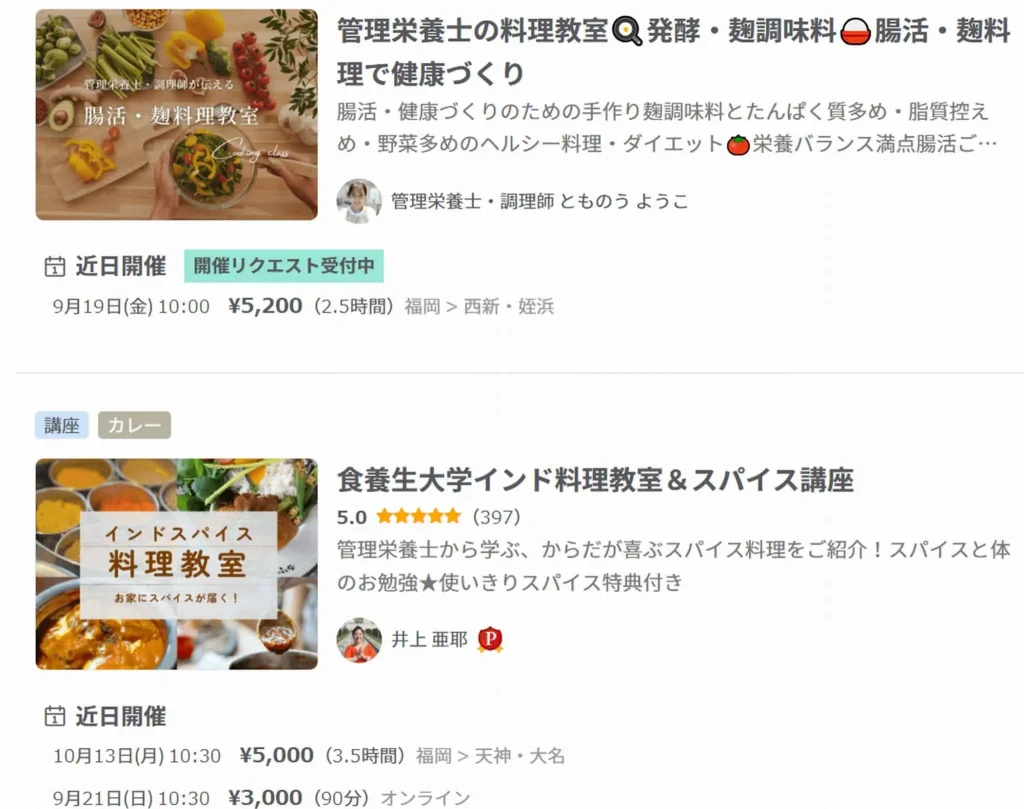Click the 食養生大学インド料理教室＆スパイス講座 title
This screenshot has width=1024, height=809.
click(595, 480)
